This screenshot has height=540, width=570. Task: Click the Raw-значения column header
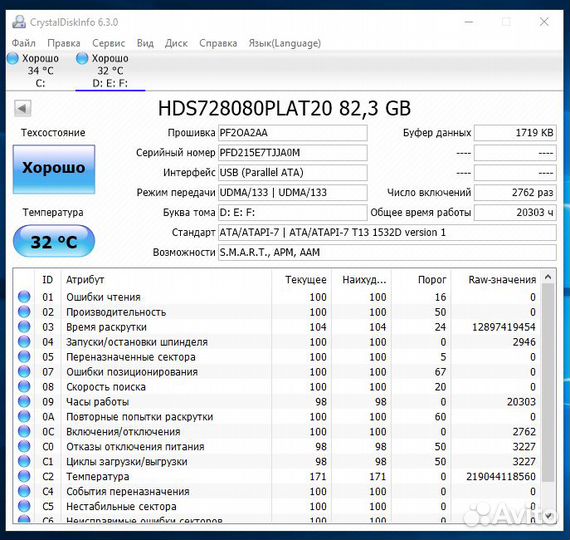[495, 280]
